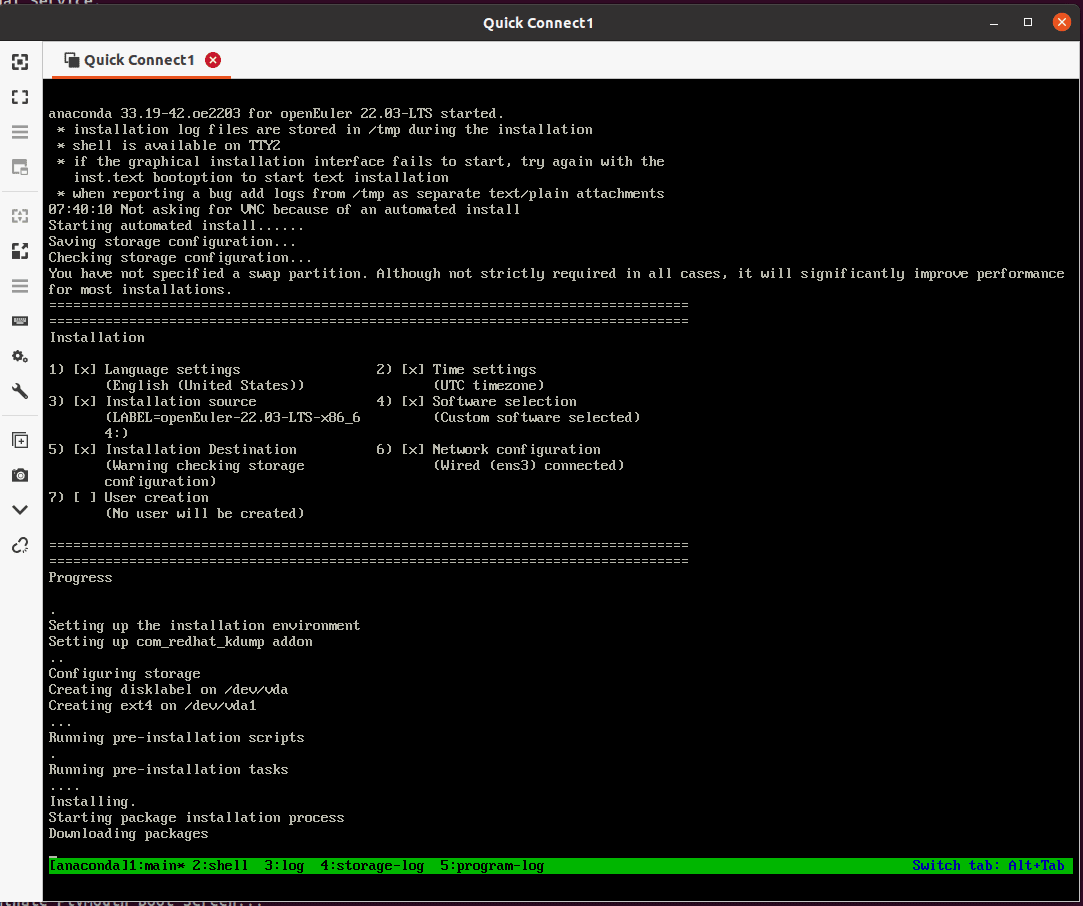Screen dimensions: 1083x906
Task: Close the Quick Connect1 tab with the red X
Action: pos(213,60)
